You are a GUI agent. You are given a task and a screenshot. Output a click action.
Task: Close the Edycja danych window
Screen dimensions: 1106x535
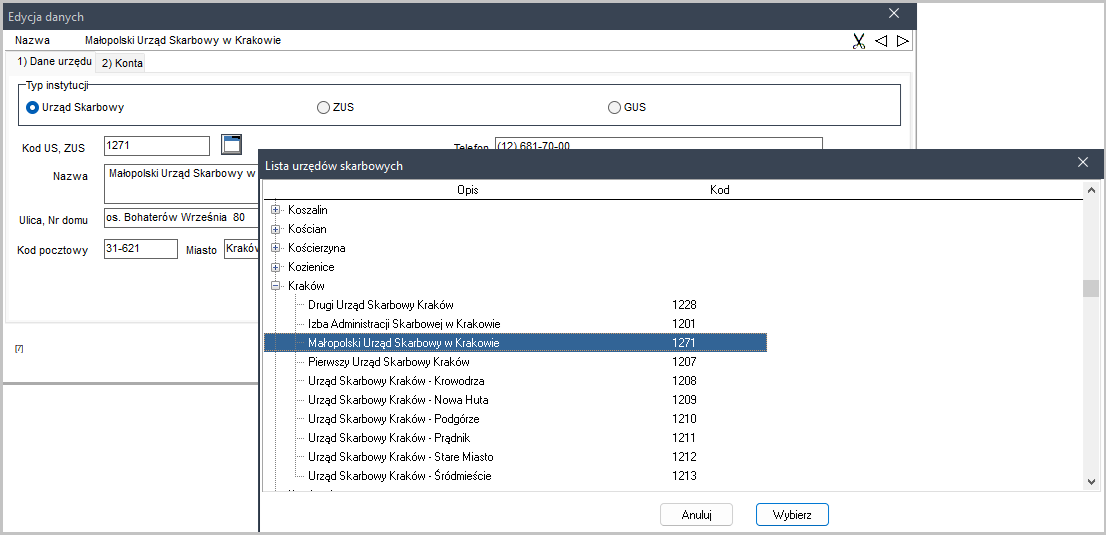pyautogui.click(x=894, y=13)
